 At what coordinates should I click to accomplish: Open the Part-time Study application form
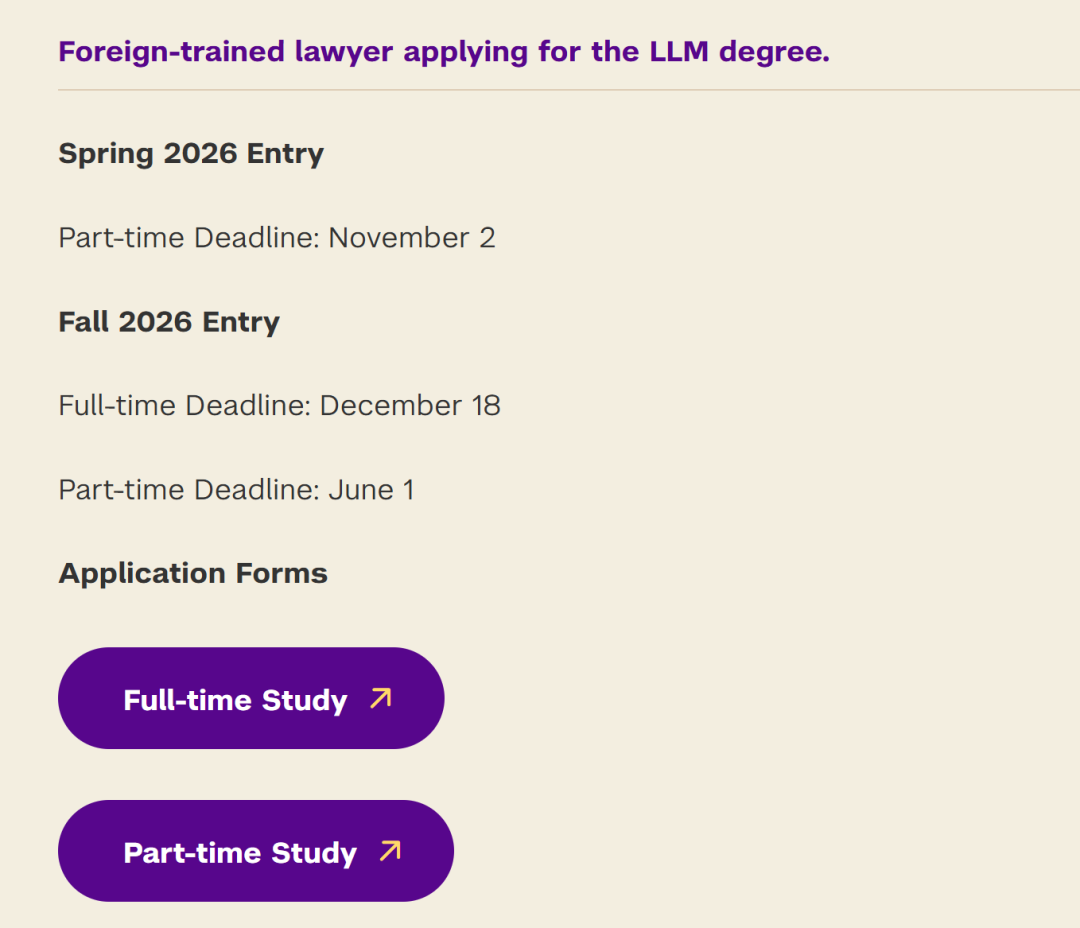[x=255, y=852]
